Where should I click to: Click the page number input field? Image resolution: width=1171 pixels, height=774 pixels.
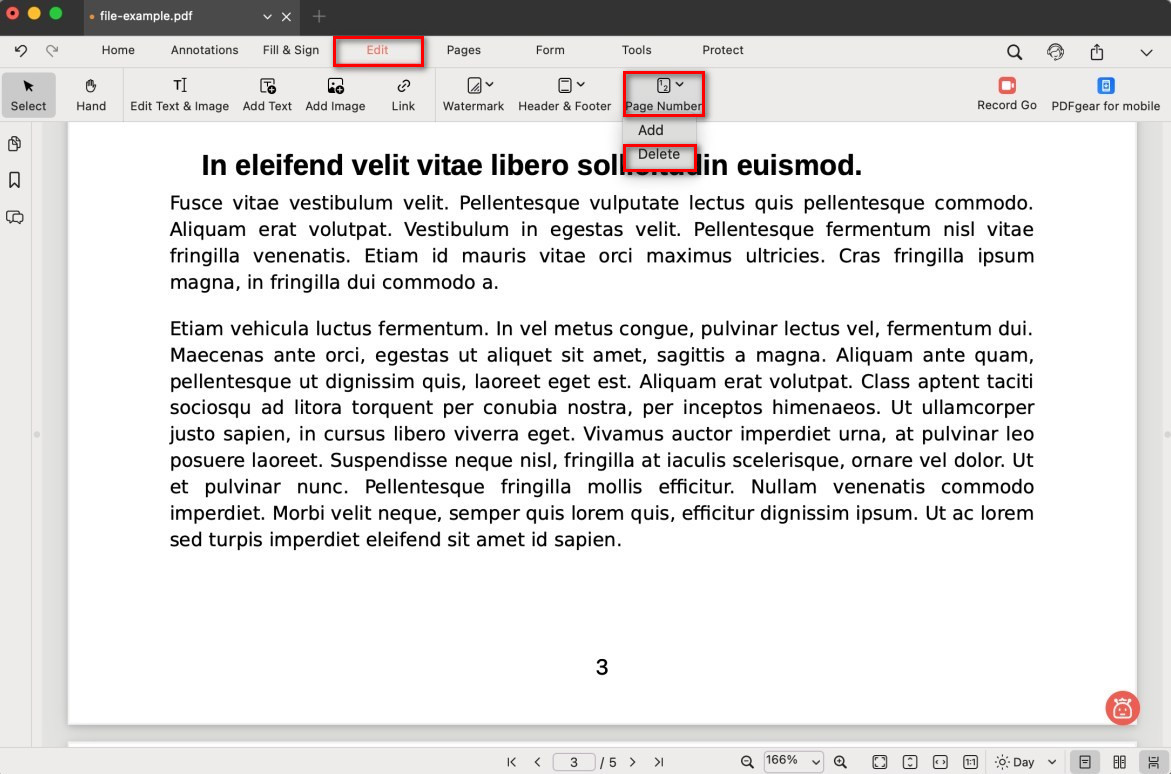point(574,762)
